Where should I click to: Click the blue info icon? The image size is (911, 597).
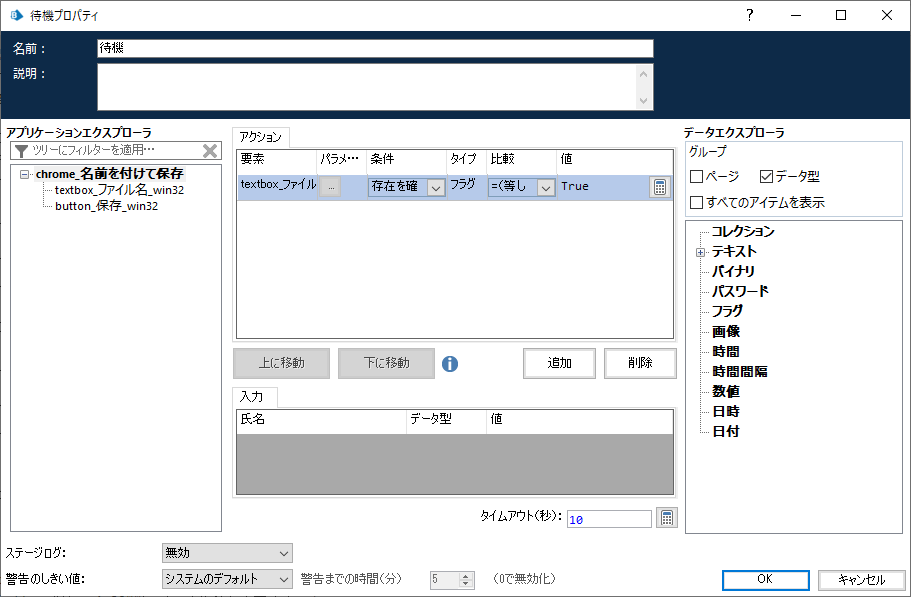point(450,364)
